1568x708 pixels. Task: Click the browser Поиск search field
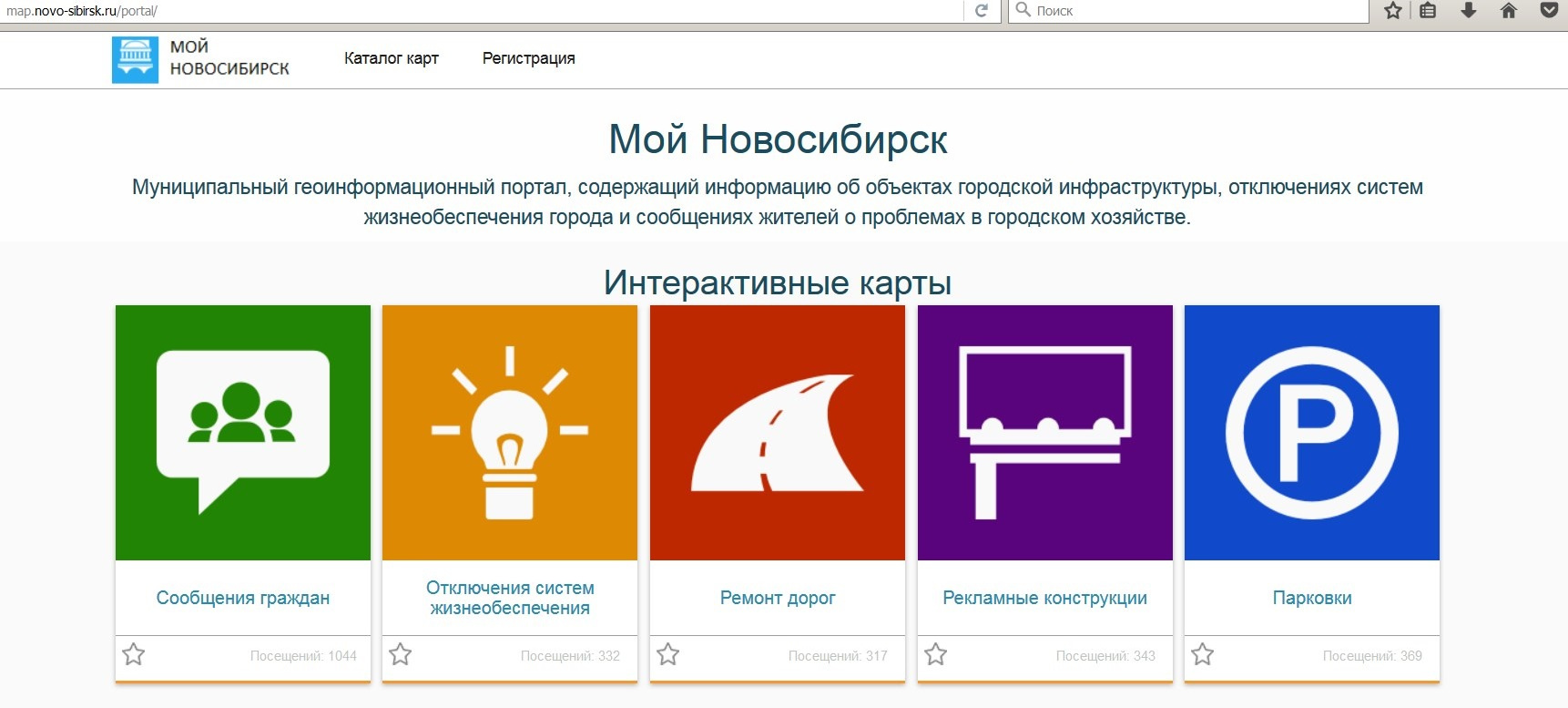[1188, 11]
